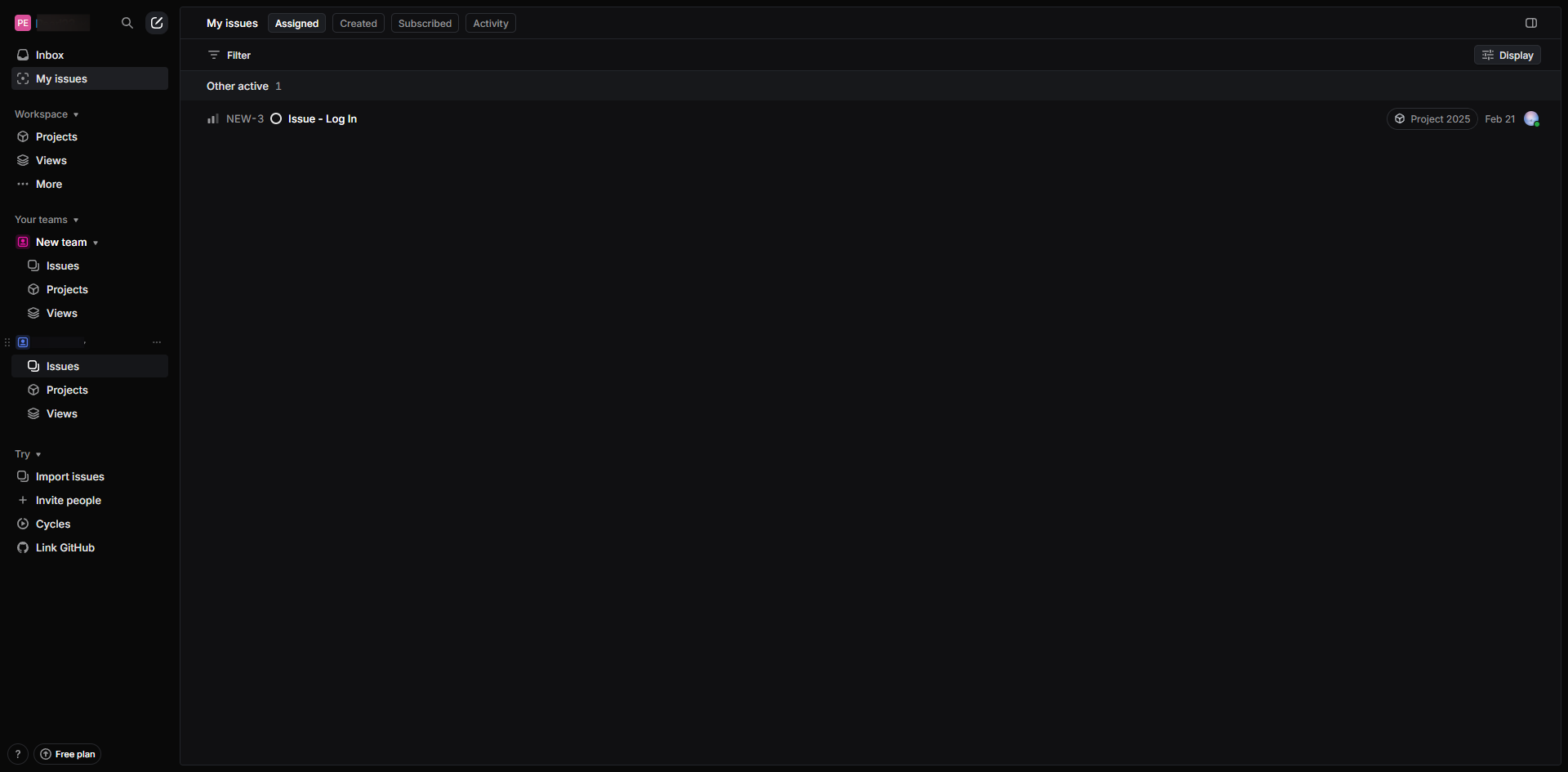Click the Project 2025 label chip

[1432, 119]
